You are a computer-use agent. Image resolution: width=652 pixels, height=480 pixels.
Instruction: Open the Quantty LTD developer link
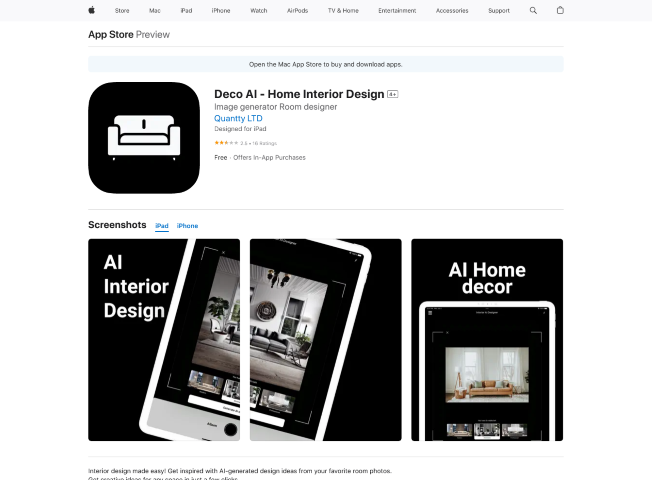tap(238, 119)
